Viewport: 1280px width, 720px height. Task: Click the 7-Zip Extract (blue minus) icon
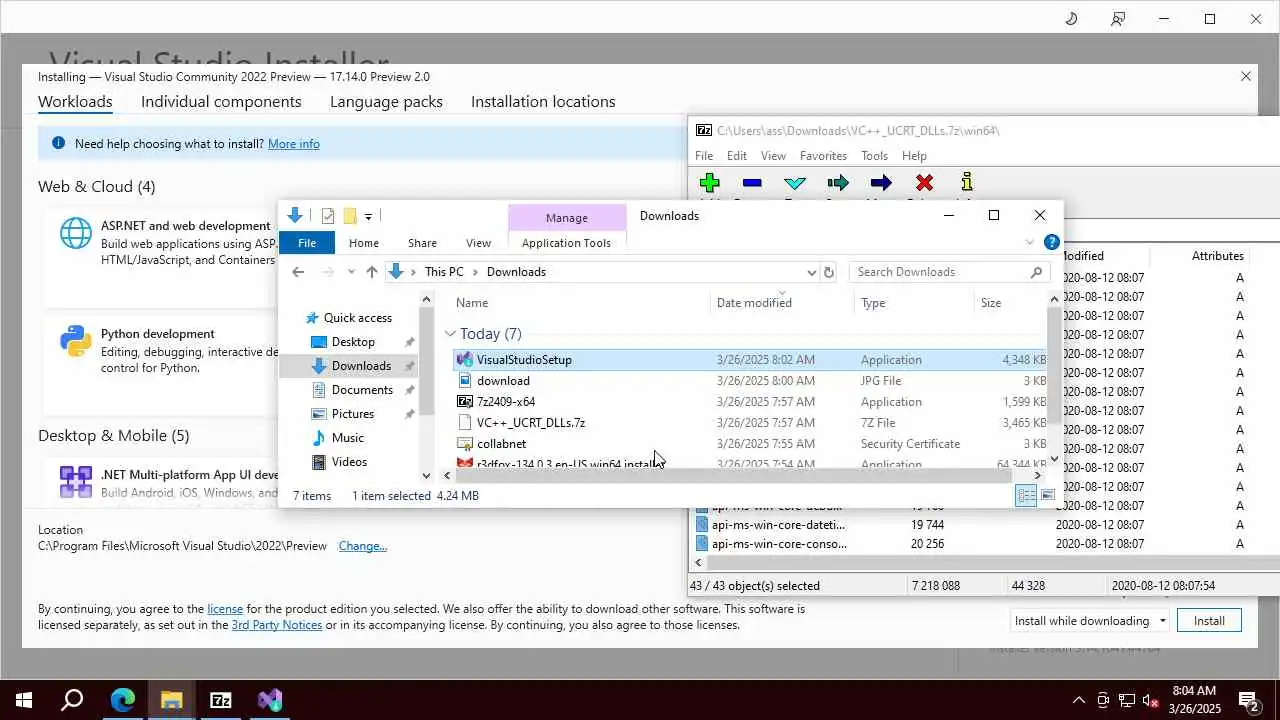752,183
